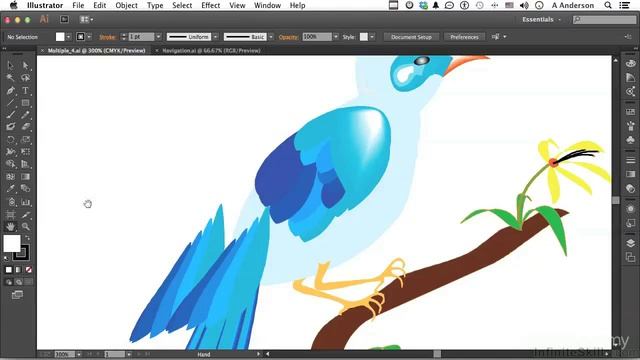This screenshot has height=360, width=640.
Task: Open the Color Guide panel
Action: [631, 78]
